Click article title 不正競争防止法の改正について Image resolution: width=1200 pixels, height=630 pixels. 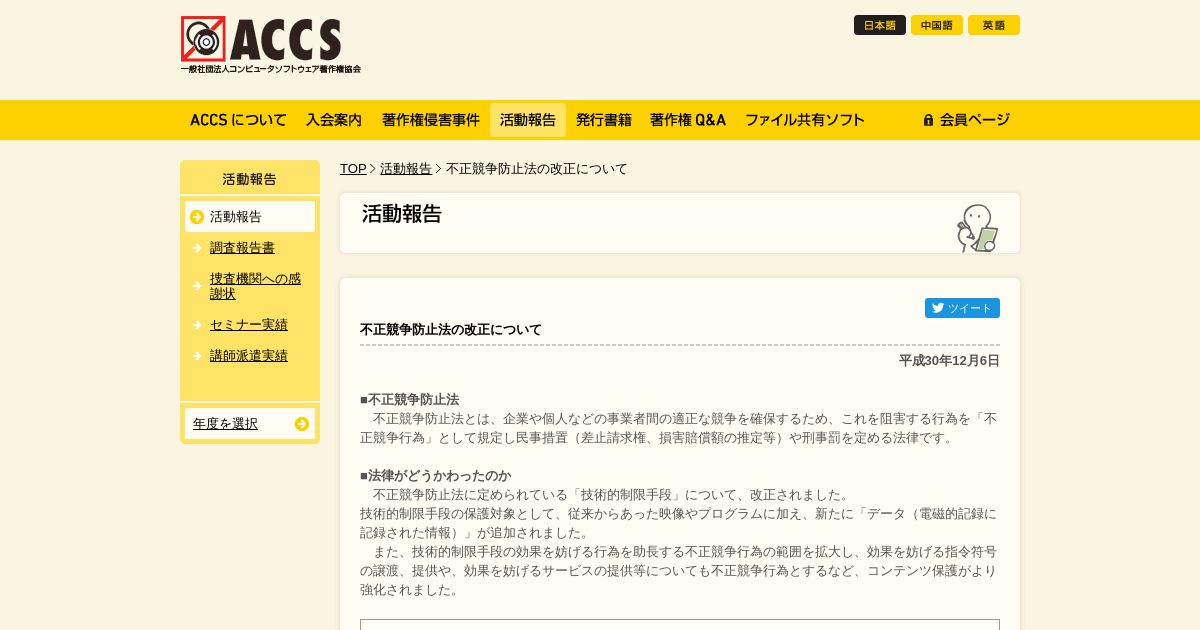pyautogui.click(x=451, y=330)
